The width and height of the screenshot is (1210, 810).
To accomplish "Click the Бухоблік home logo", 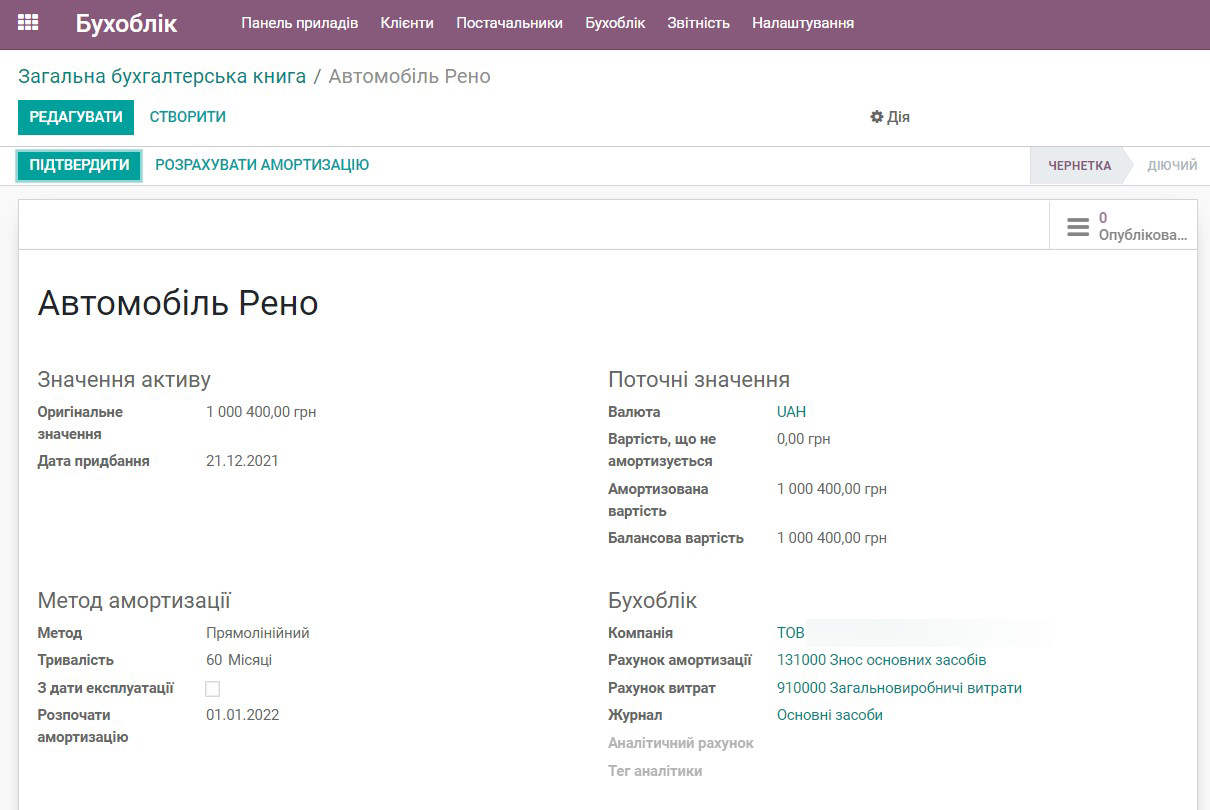I will pos(124,21).
